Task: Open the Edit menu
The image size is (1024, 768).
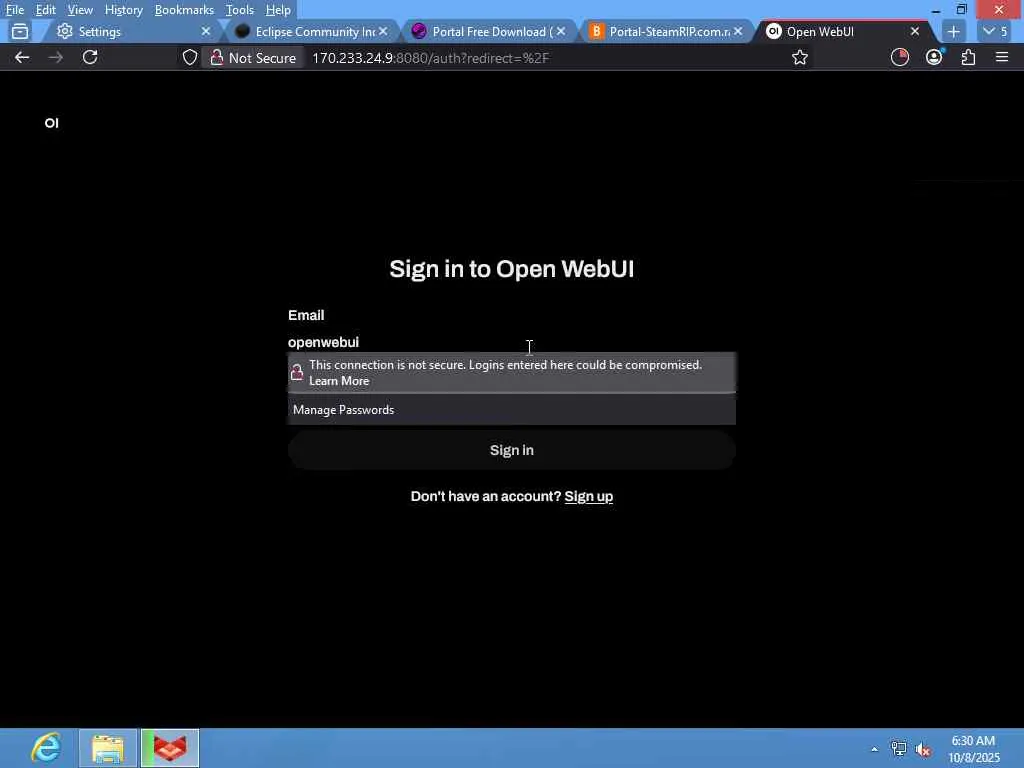Action: pyautogui.click(x=45, y=10)
